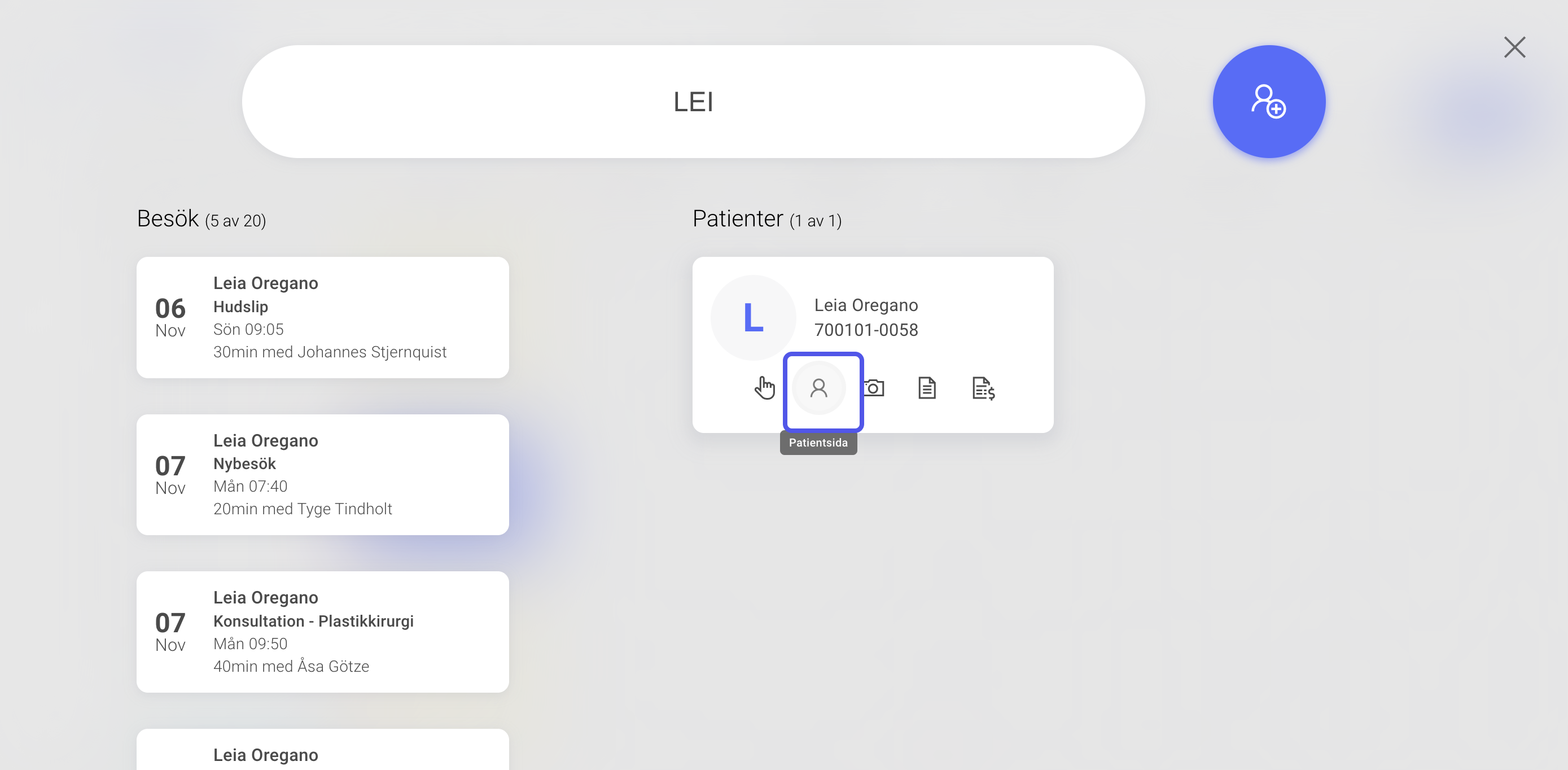Click the L avatar circle
The height and width of the screenshot is (770, 1568).
(754, 318)
